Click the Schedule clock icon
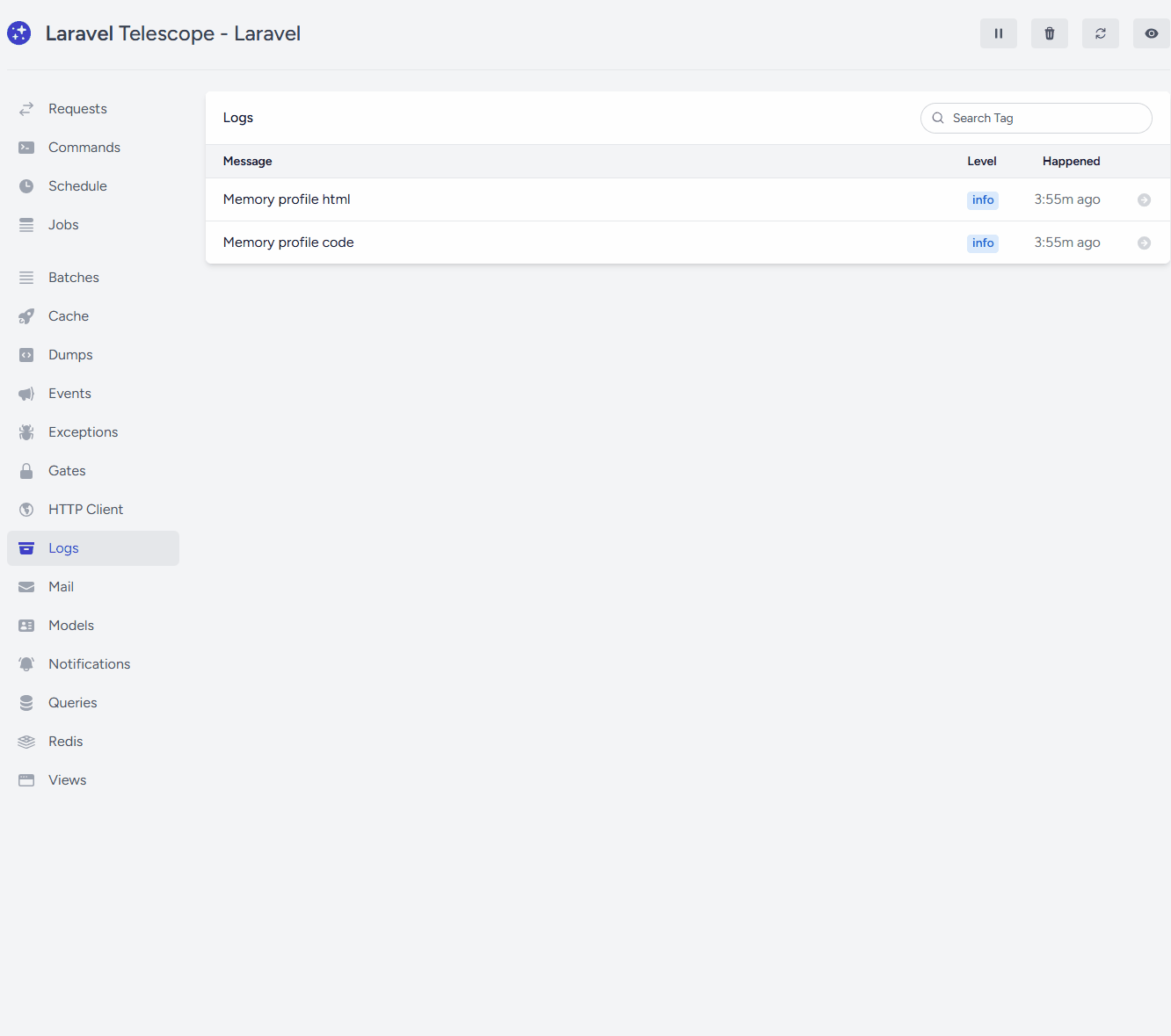The width and height of the screenshot is (1171, 1036). point(26,186)
